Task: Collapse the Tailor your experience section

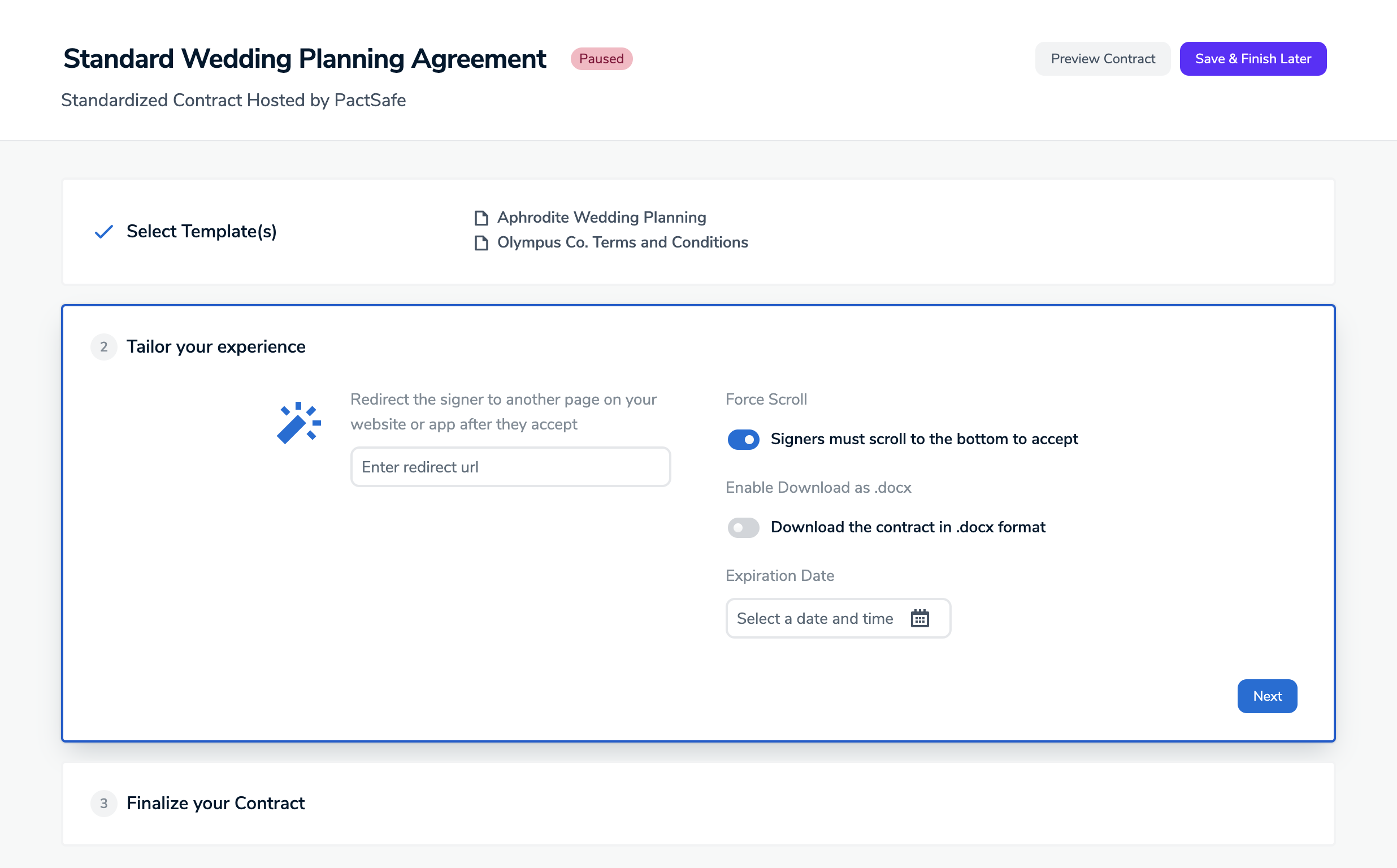Action: (x=216, y=347)
